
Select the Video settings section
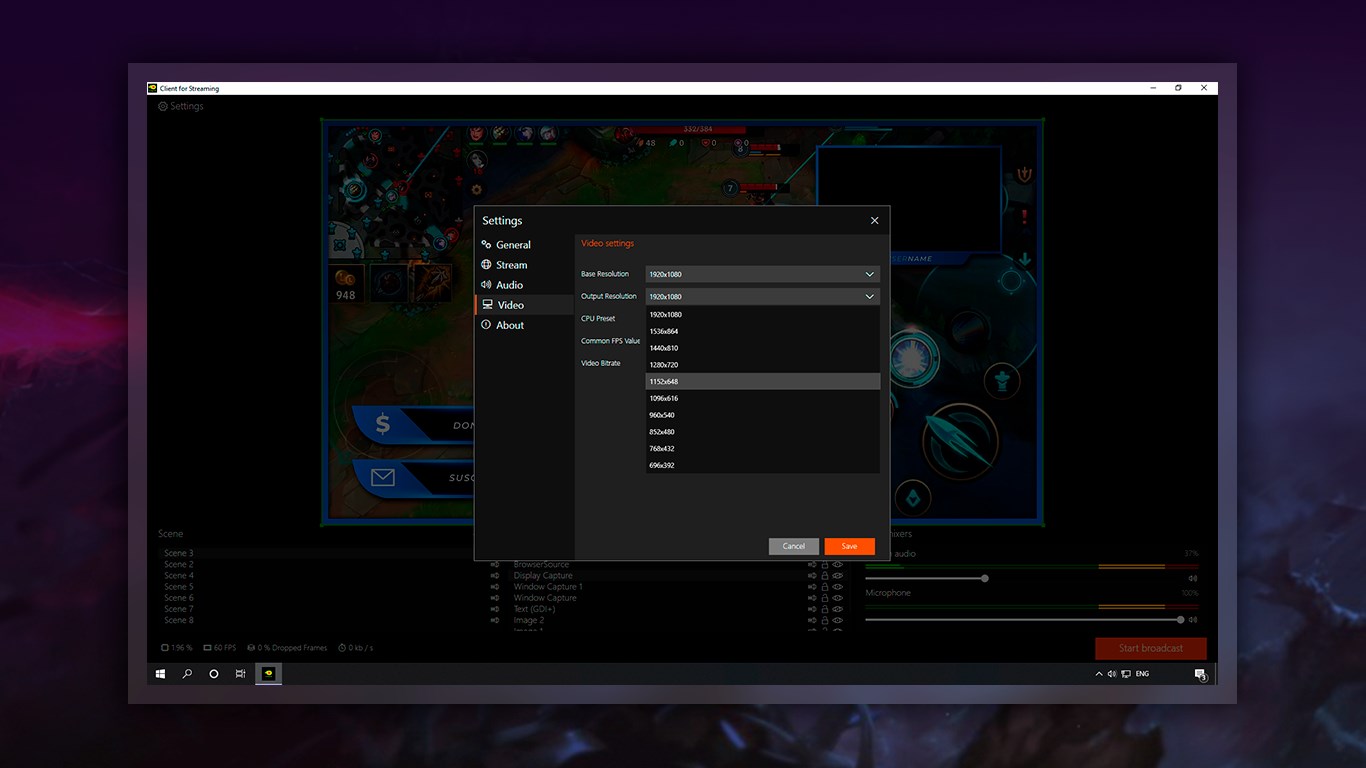coord(524,305)
